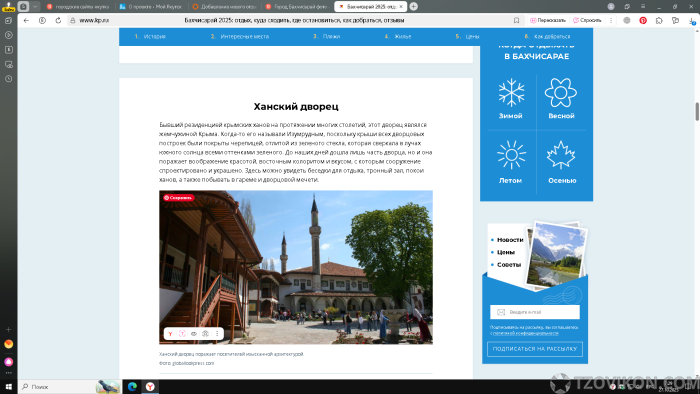This screenshot has height=394, width=700.
Task: Expand the tab list dropdown arrow
Action: click(35, 7)
